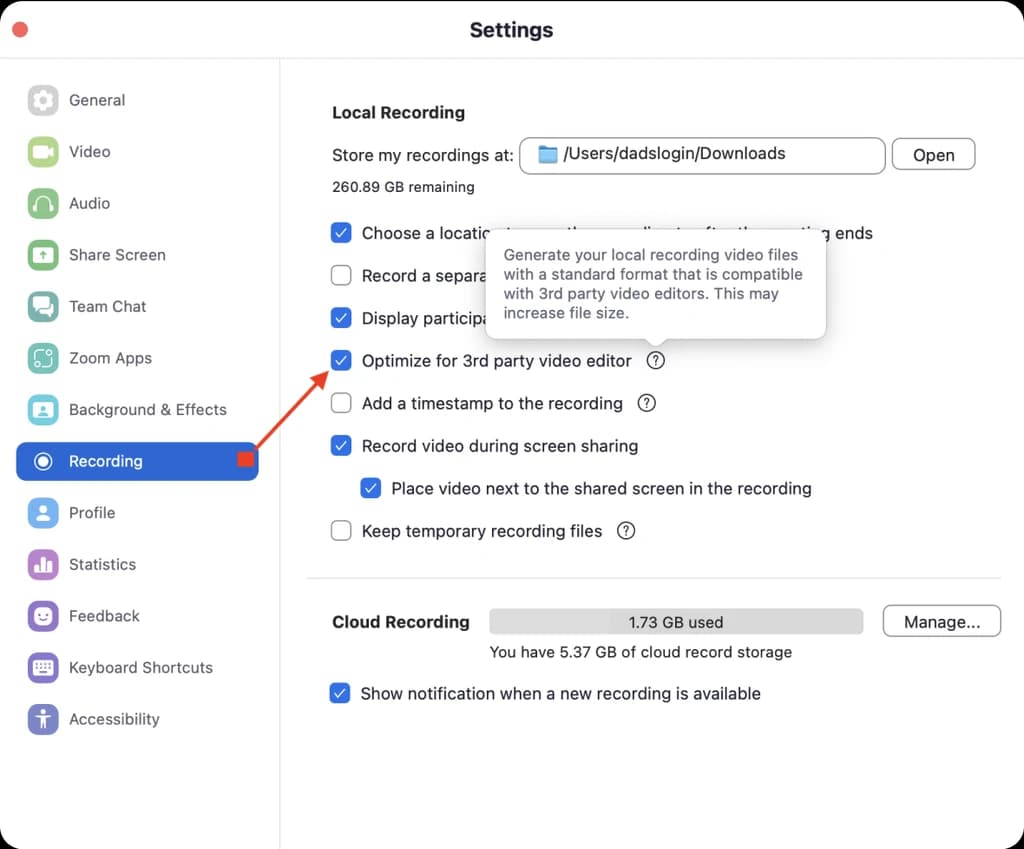Click the General gear icon in sidebar
This screenshot has height=849, width=1024.
pyautogui.click(x=43, y=100)
